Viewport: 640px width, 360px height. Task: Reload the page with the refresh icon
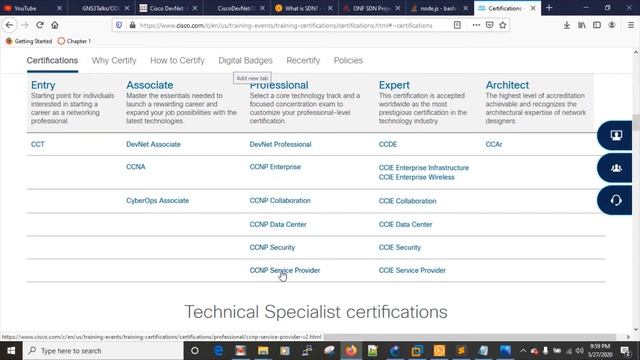40,25
